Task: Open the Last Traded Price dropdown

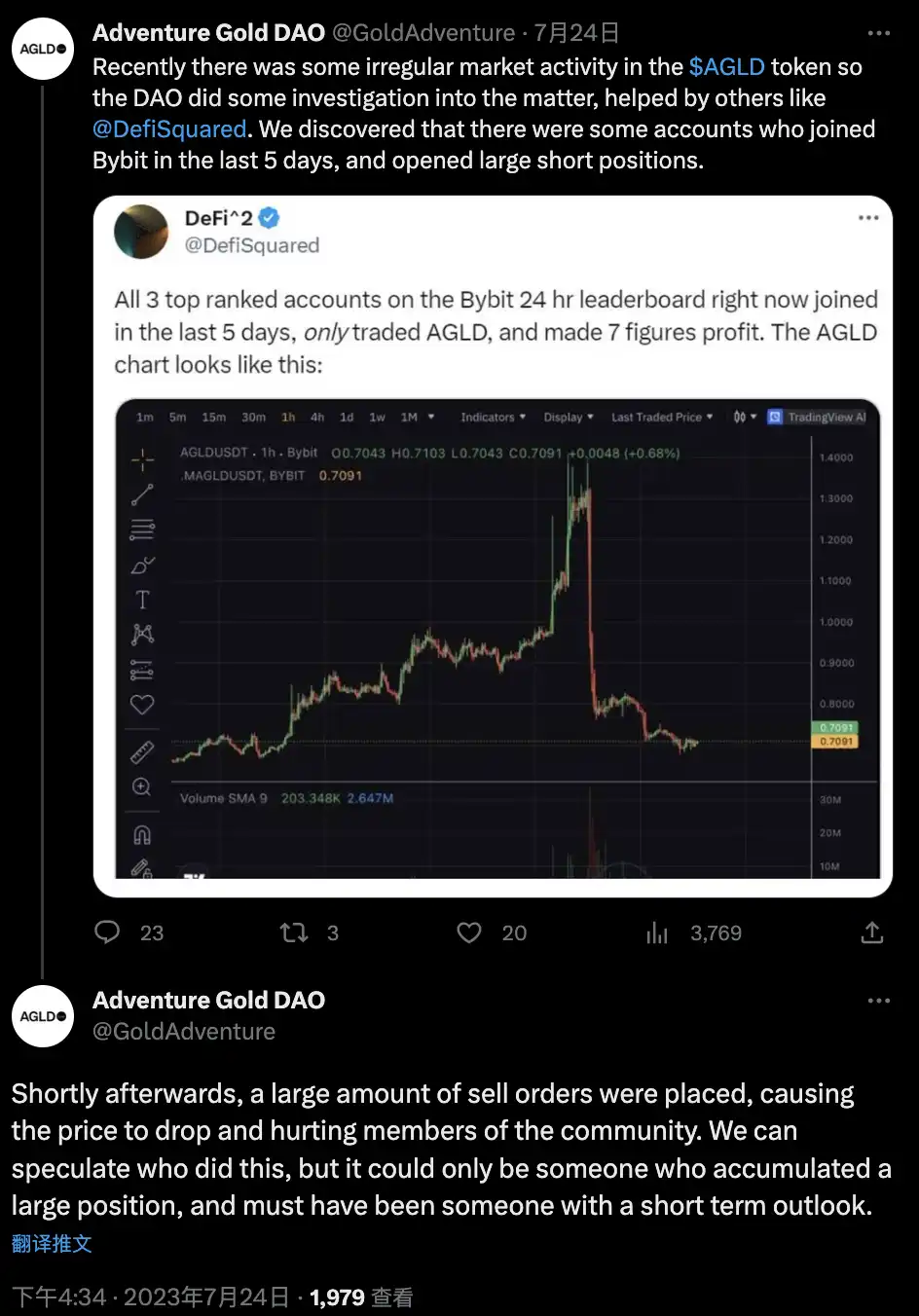Action: point(661,418)
